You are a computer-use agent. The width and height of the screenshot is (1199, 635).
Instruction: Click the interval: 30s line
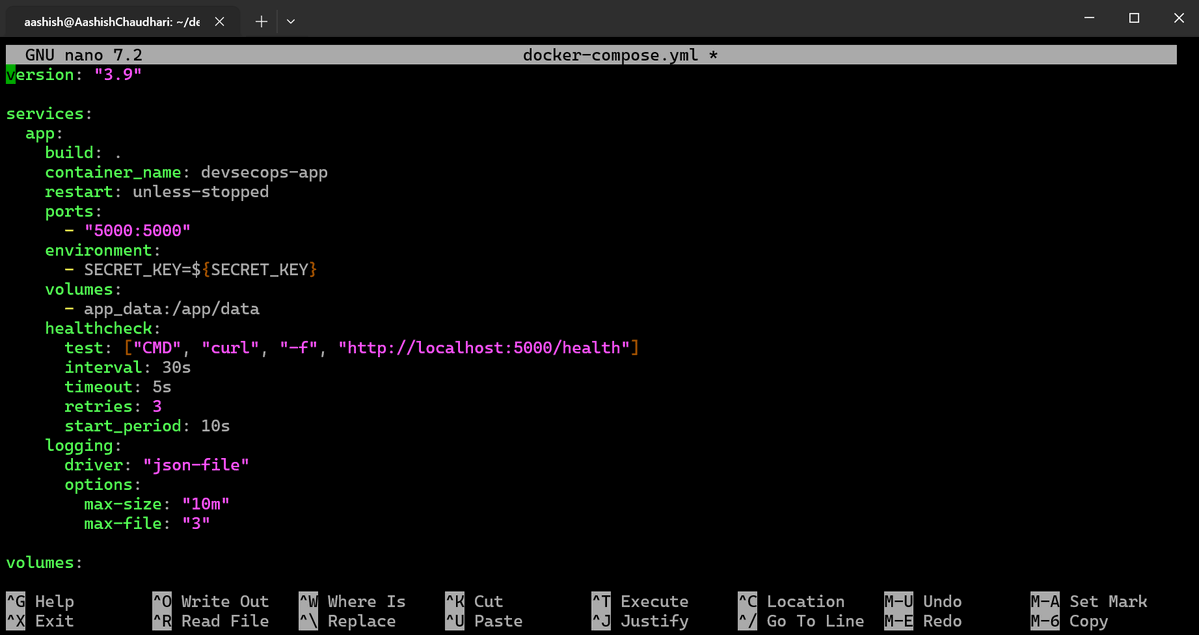(x=128, y=368)
